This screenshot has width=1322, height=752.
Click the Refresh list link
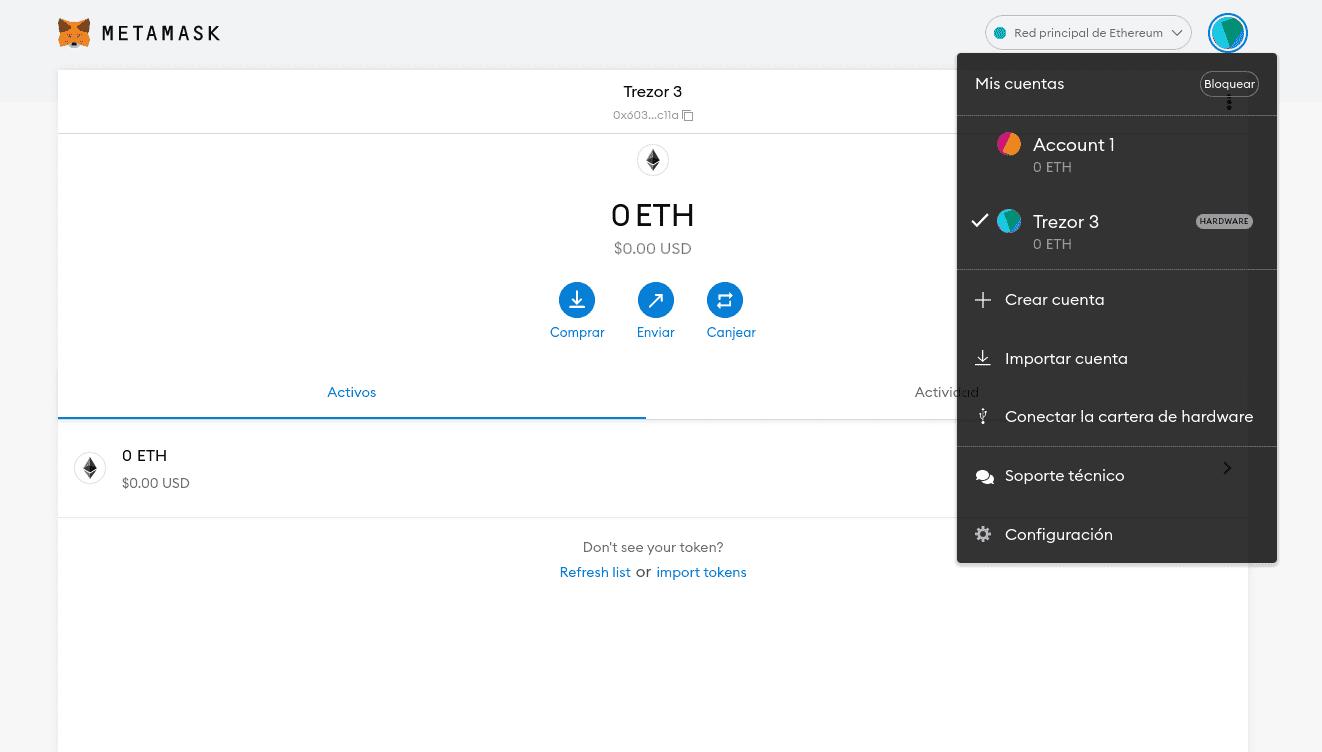pyautogui.click(x=595, y=573)
